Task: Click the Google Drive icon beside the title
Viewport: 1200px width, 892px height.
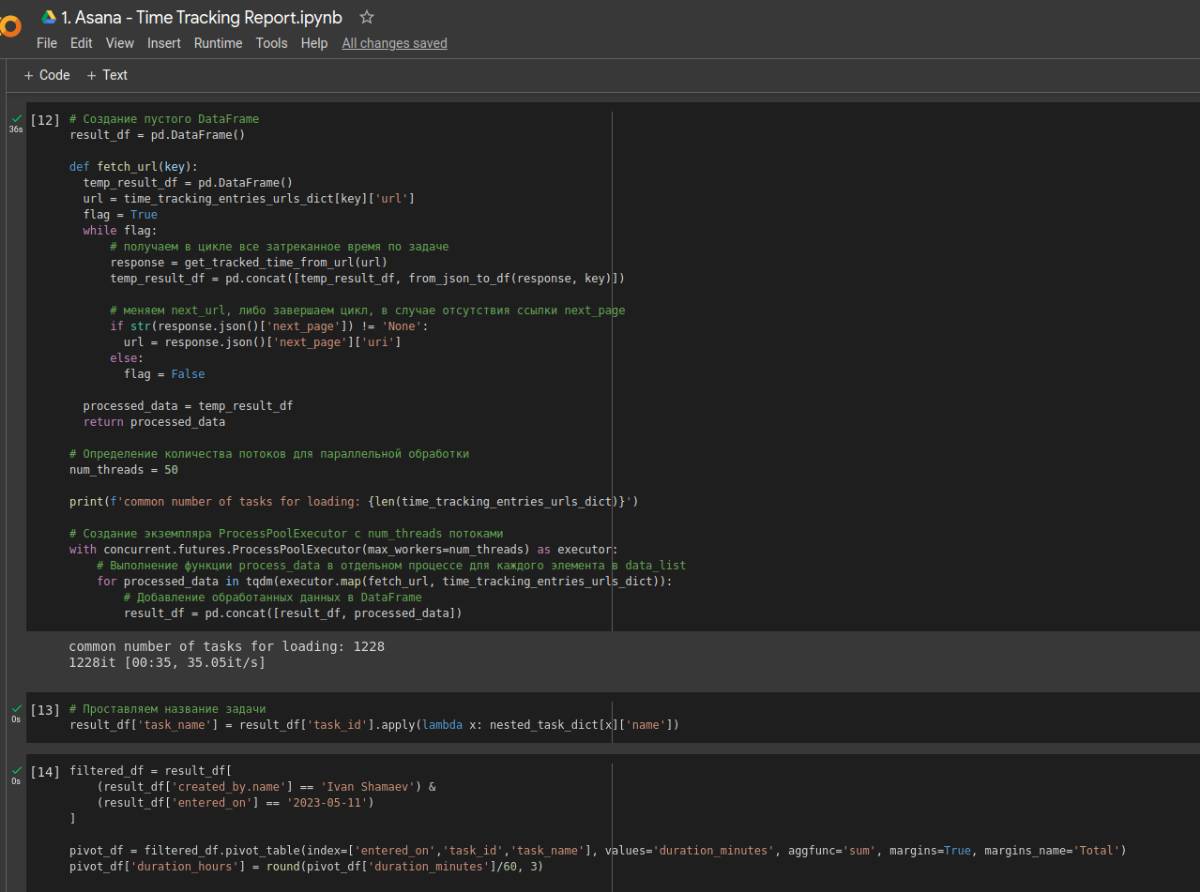Action: coord(48,18)
